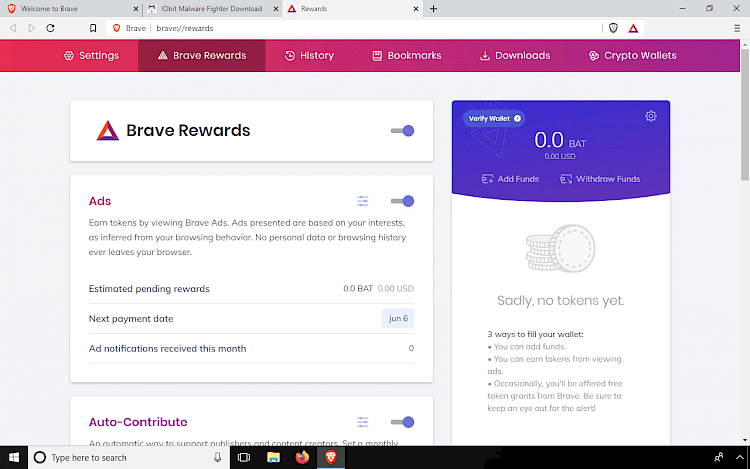Click the taskbar search box

(x=129, y=458)
